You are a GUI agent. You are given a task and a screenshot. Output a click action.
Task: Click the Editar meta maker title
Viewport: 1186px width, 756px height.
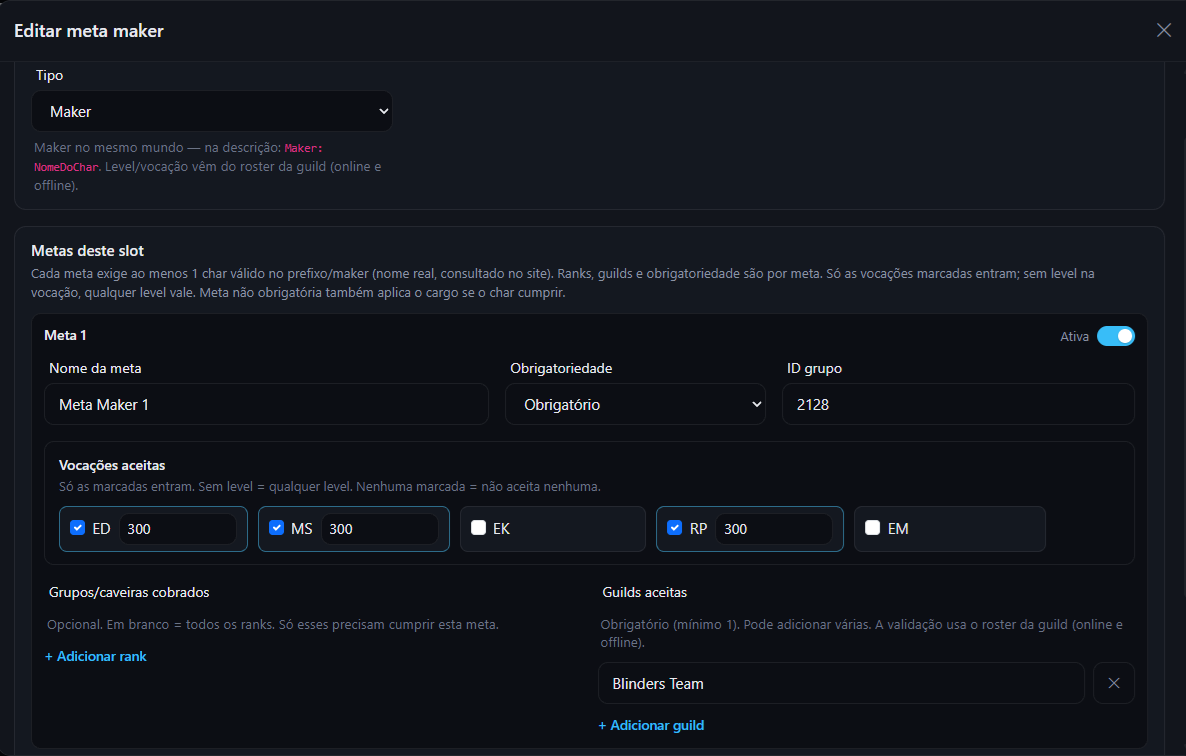pyautogui.click(x=88, y=31)
